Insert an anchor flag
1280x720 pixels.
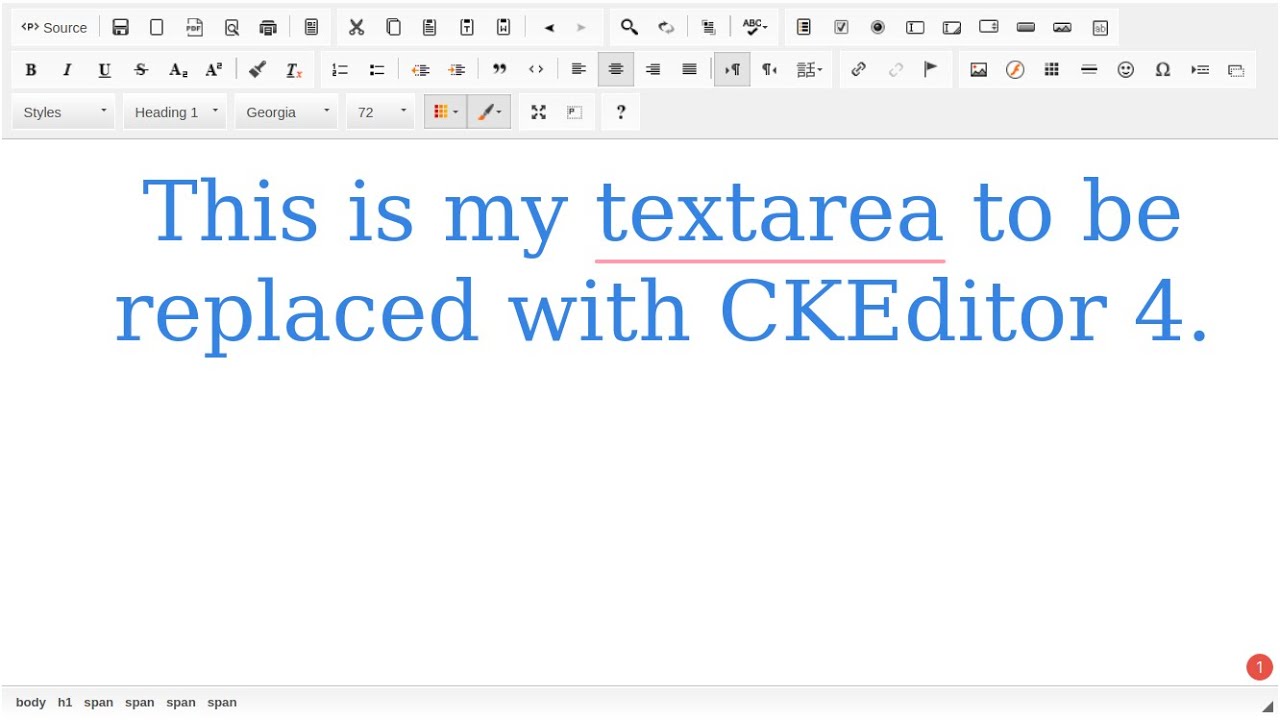pos(931,69)
